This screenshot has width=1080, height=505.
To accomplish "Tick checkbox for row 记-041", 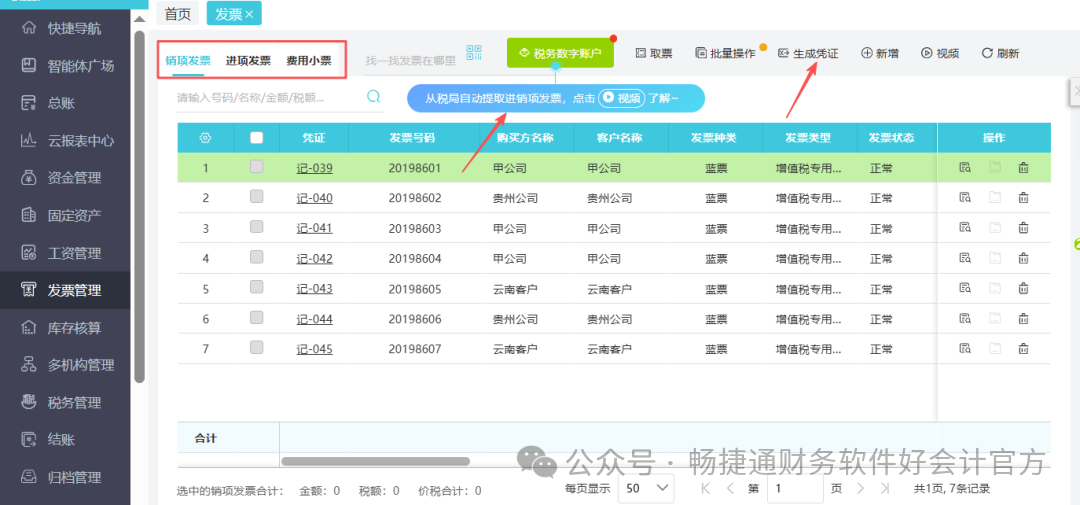I will pyautogui.click(x=256, y=227).
